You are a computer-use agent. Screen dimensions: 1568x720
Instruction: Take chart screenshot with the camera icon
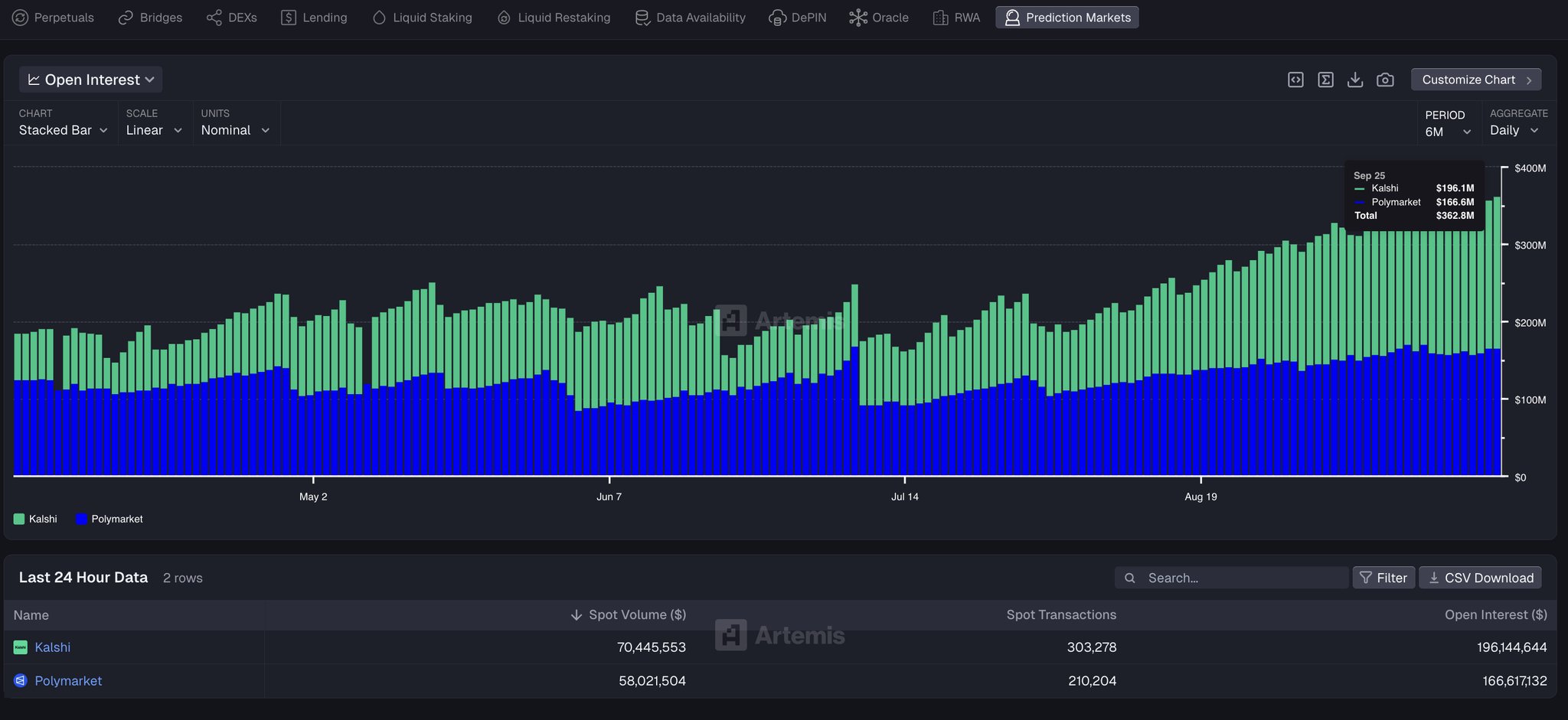click(x=1385, y=80)
